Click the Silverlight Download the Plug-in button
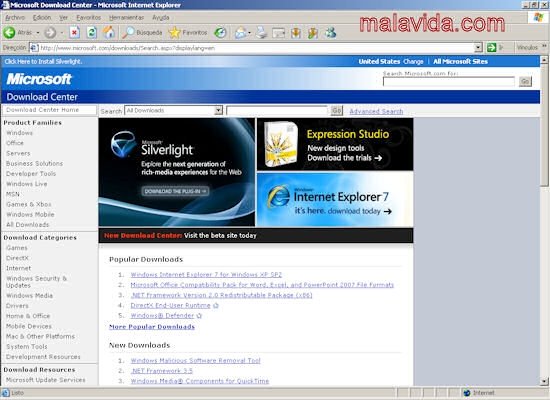Screen dimensions: 550x400 coord(175,191)
